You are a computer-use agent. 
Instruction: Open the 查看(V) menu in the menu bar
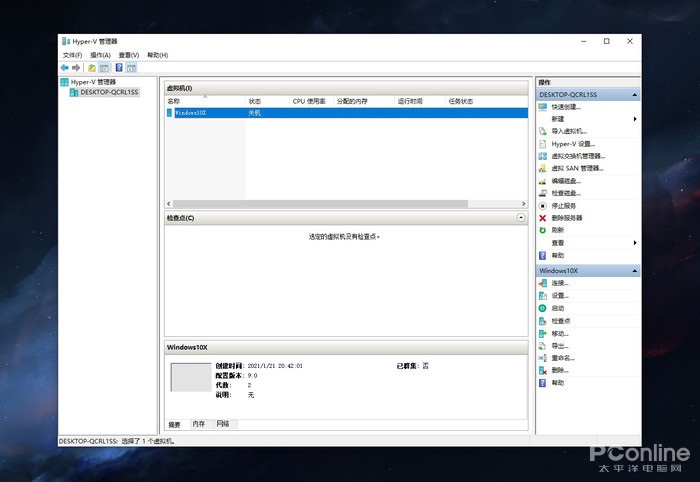(129, 55)
